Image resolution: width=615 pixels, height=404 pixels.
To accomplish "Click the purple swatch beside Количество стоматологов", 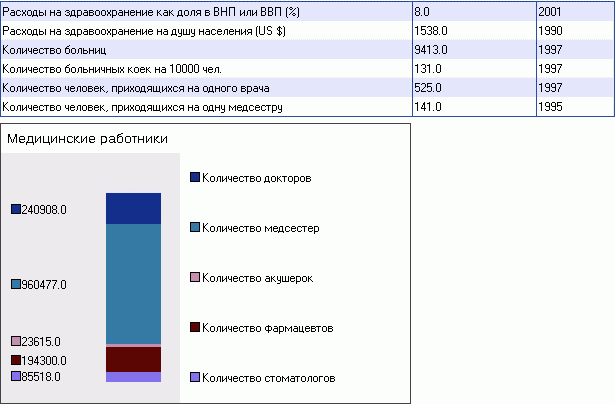I will pos(194,378).
